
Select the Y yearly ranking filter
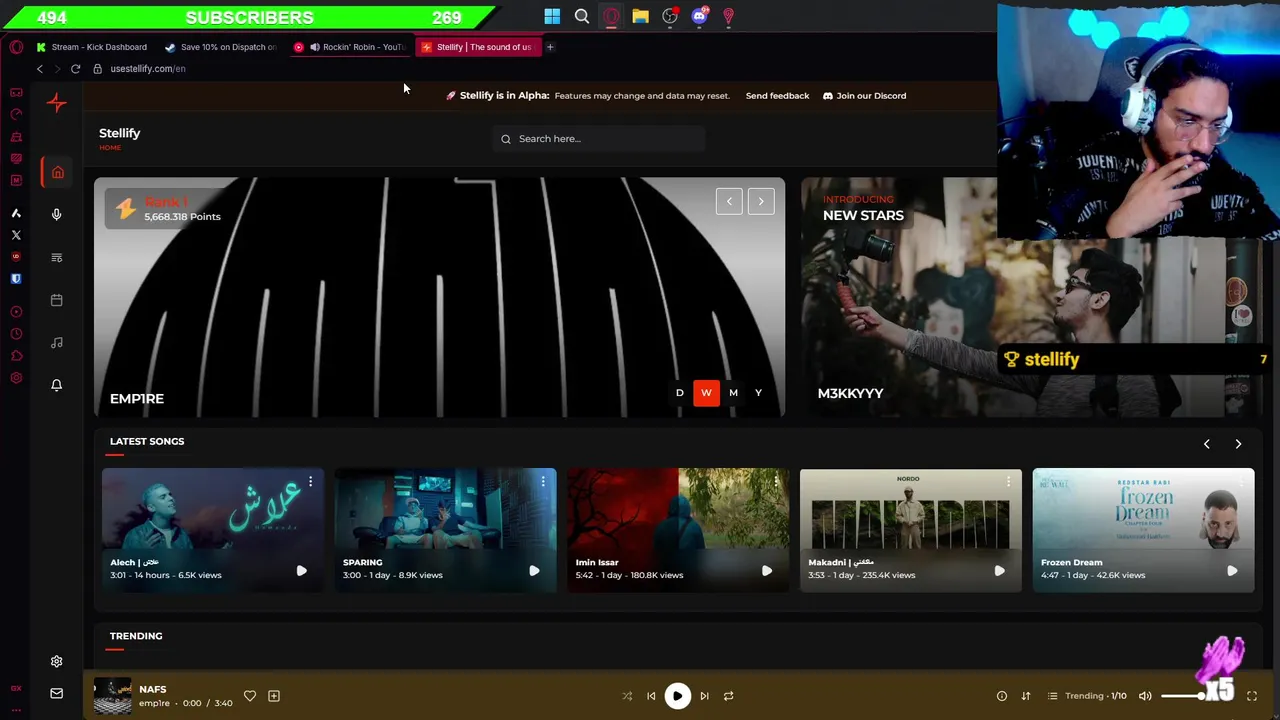758,393
